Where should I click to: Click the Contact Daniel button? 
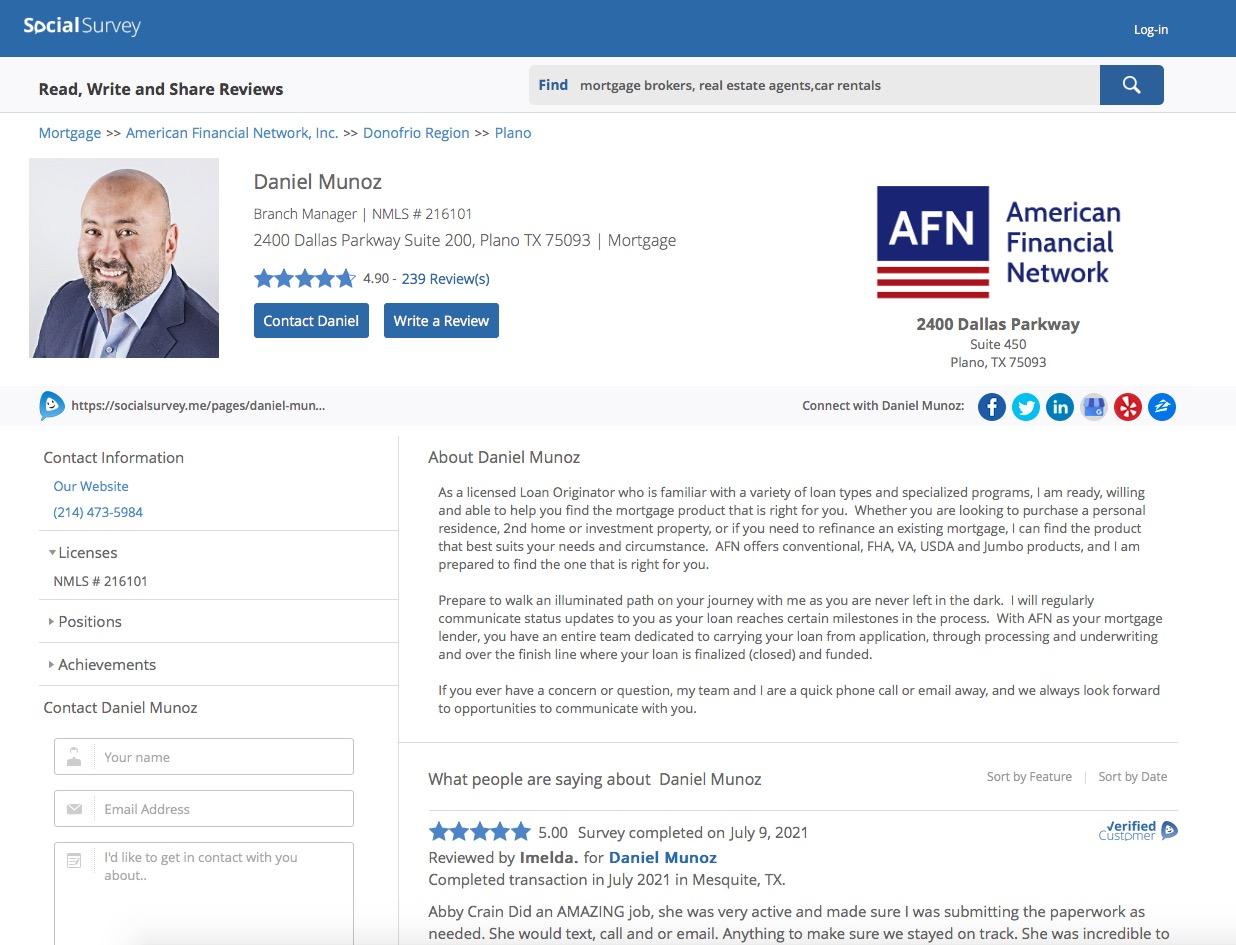click(311, 321)
